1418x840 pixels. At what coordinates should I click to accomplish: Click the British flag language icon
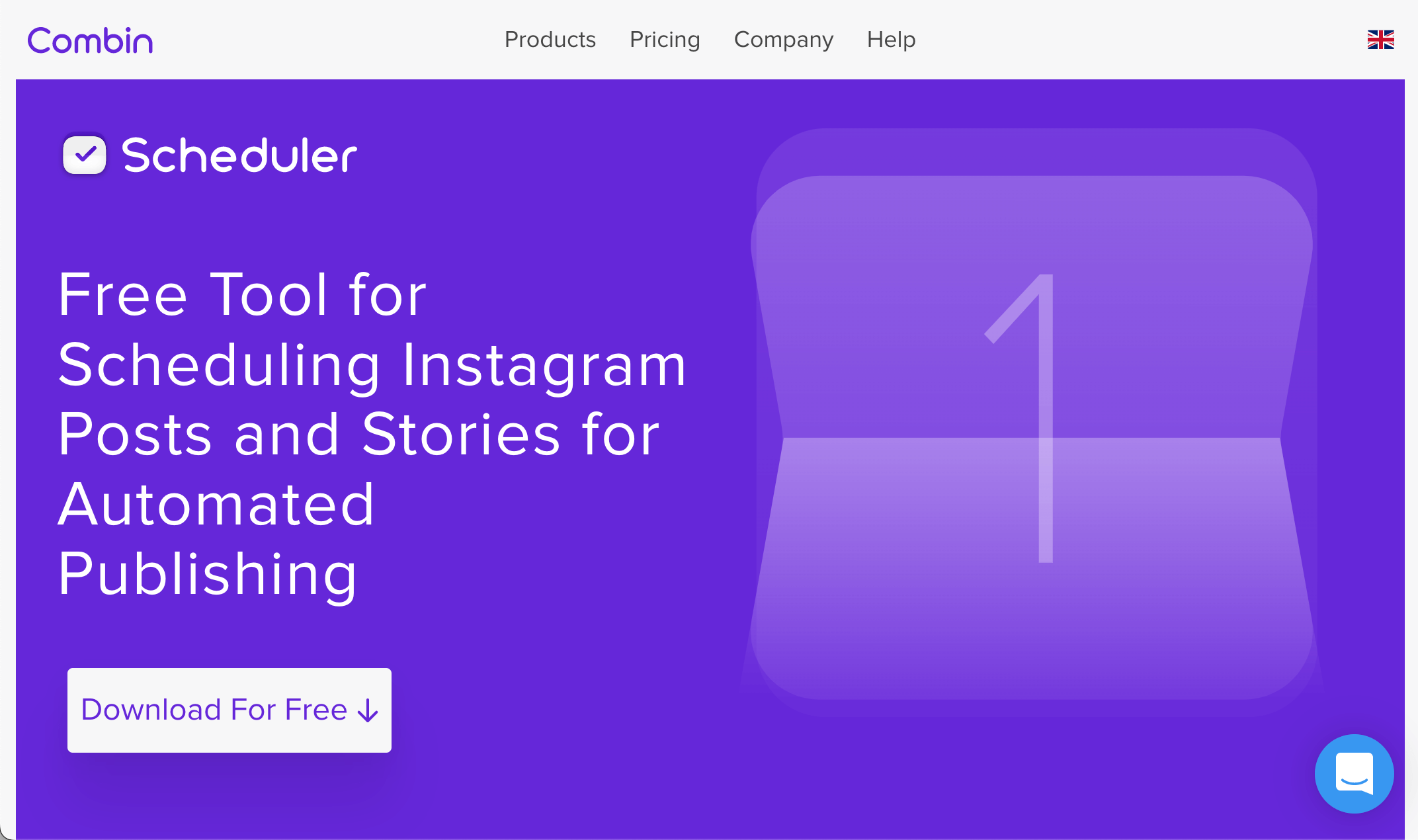1381,40
